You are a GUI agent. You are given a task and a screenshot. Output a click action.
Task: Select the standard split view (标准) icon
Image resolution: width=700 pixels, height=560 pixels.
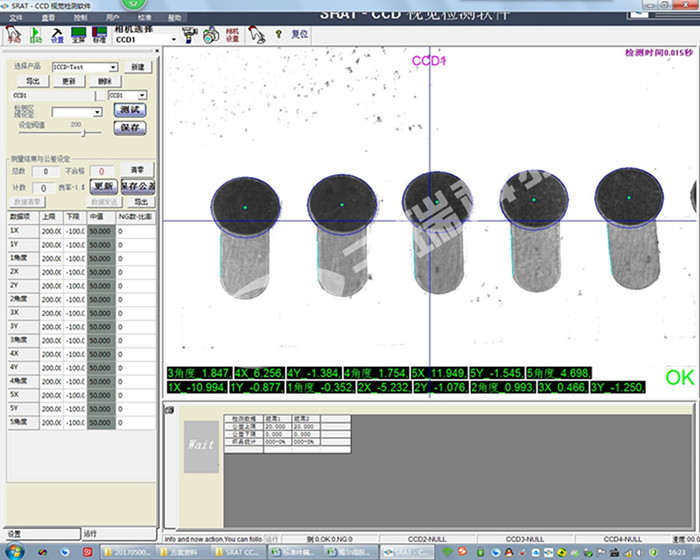tap(99, 35)
